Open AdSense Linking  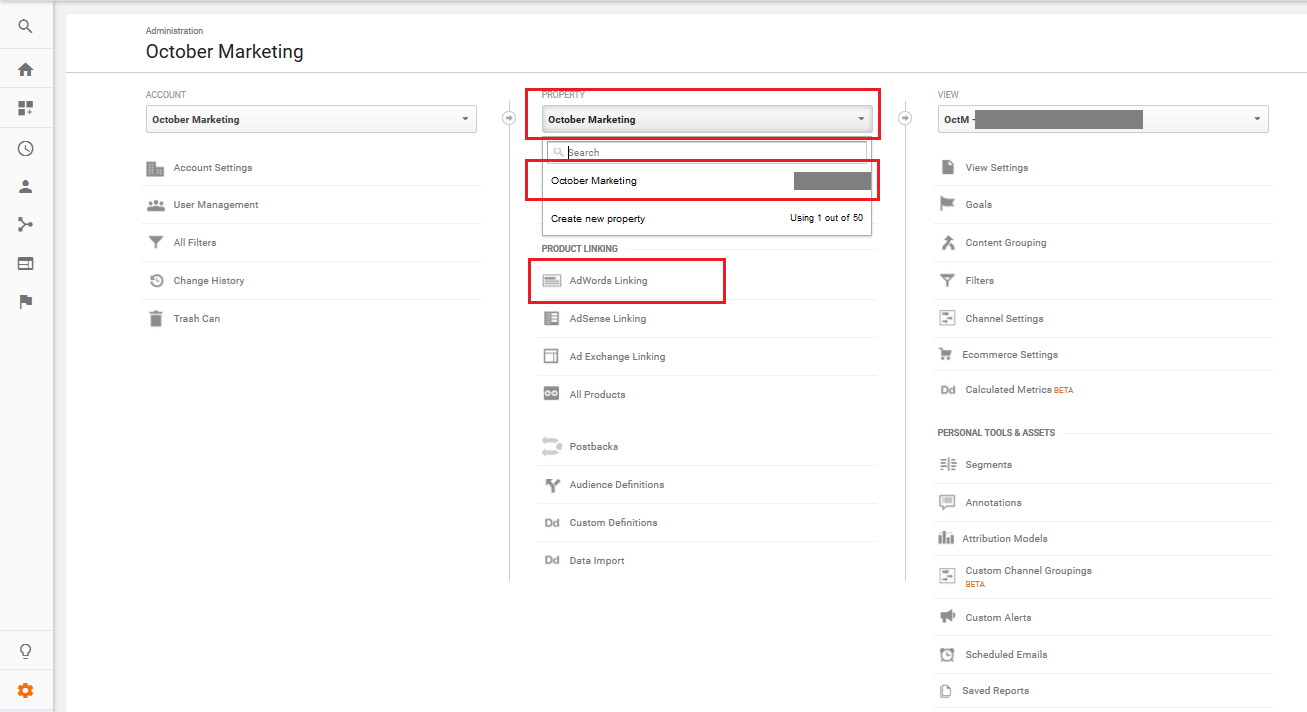[608, 319]
